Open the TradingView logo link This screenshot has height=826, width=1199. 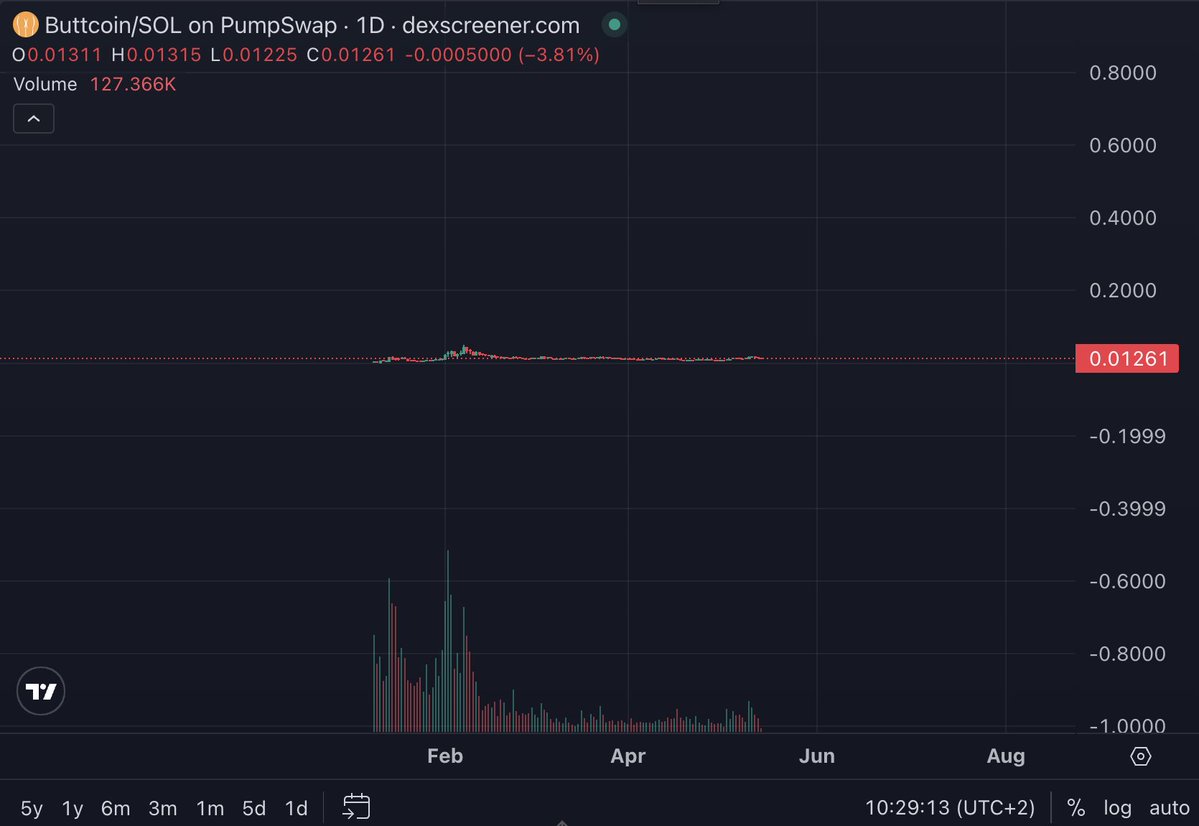41,691
